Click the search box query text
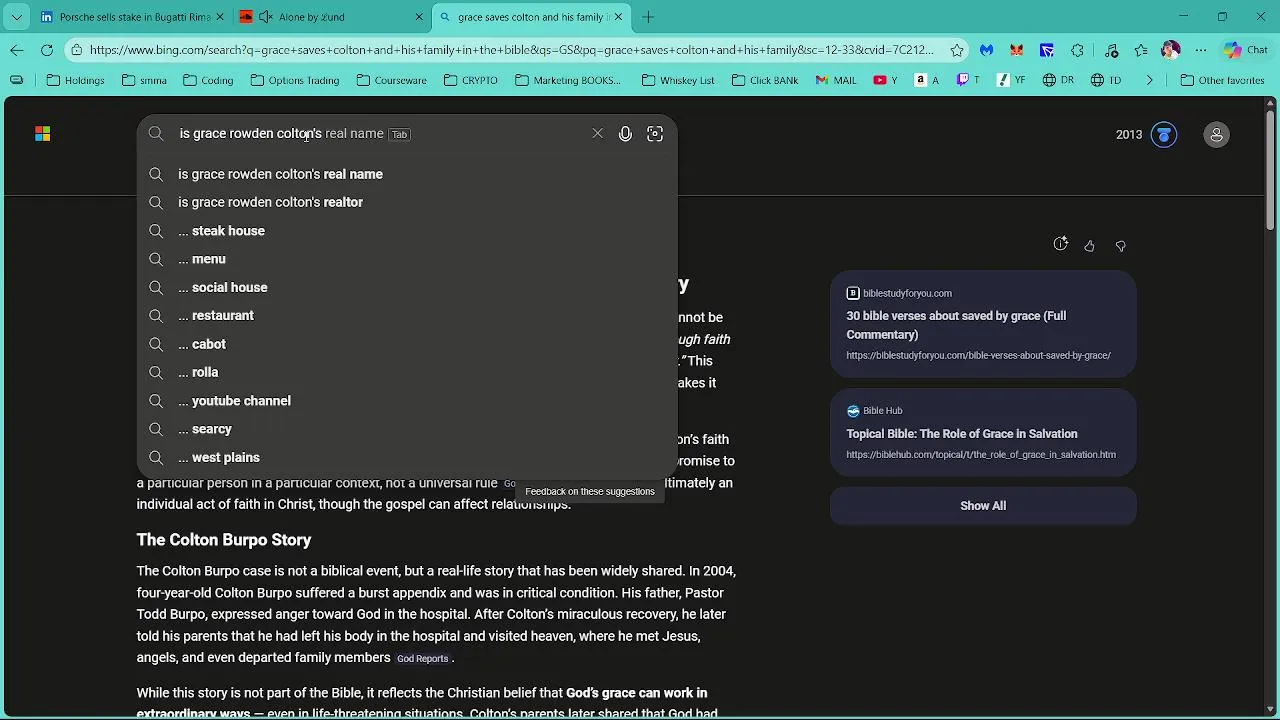1280x720 pixels. [250, 134]
